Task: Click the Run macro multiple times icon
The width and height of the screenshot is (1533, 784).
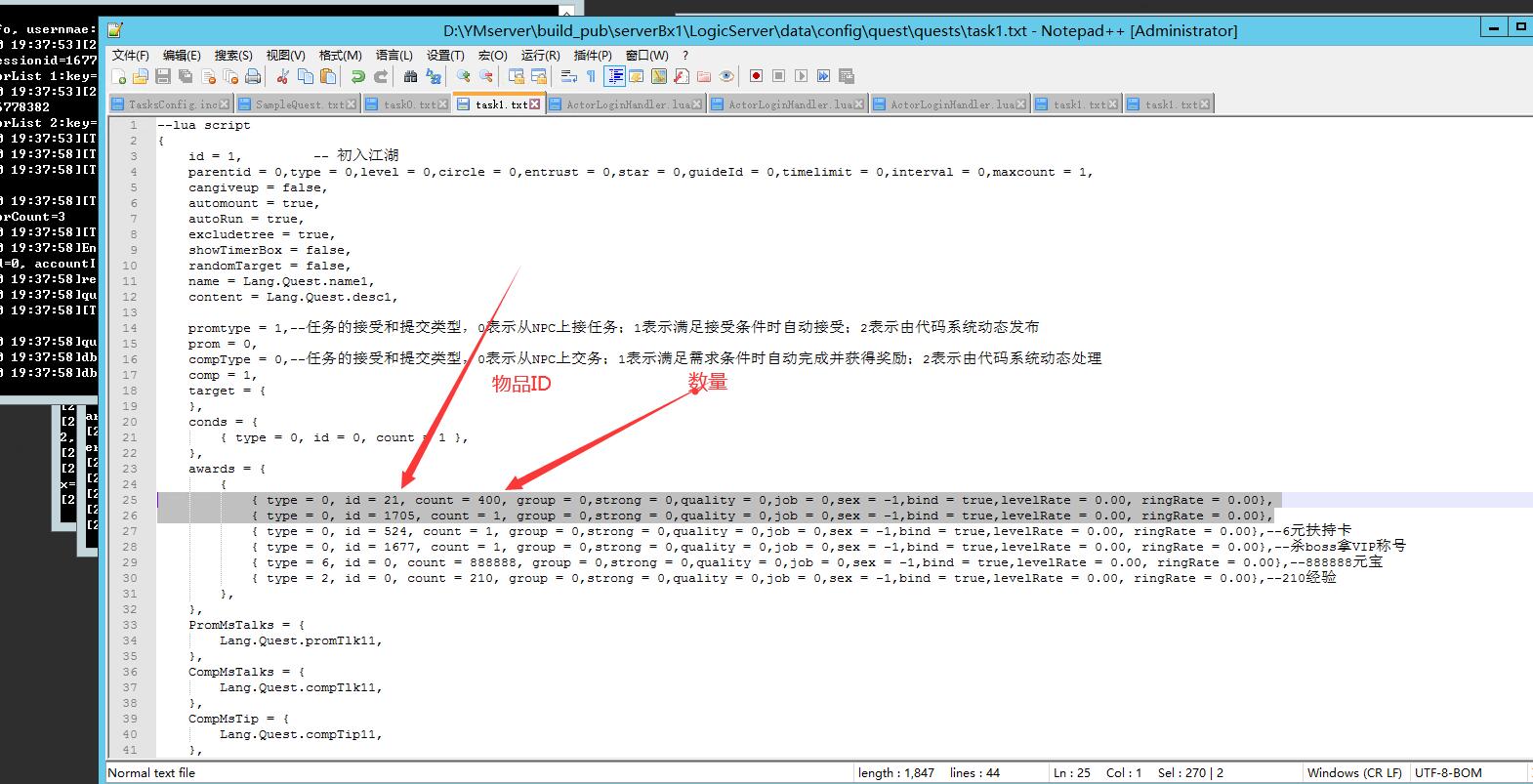Action: click(823, 76)
